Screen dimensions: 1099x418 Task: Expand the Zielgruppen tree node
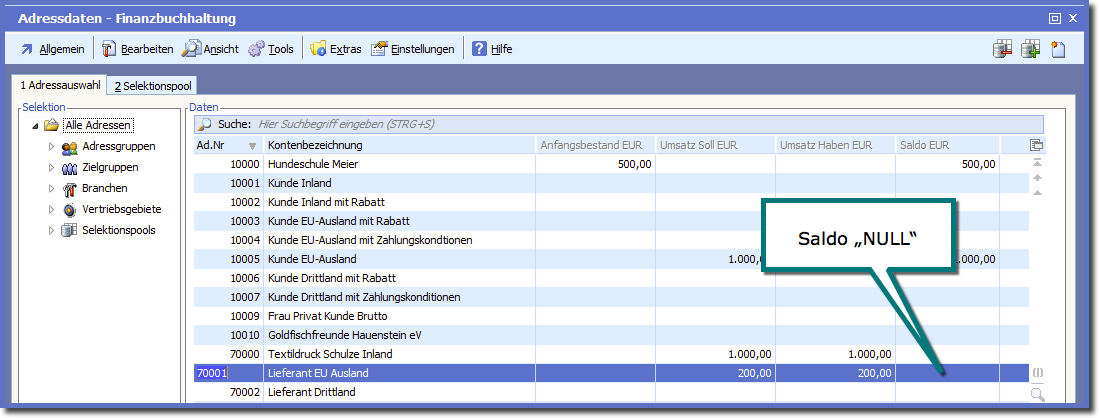tap(52, 168)
